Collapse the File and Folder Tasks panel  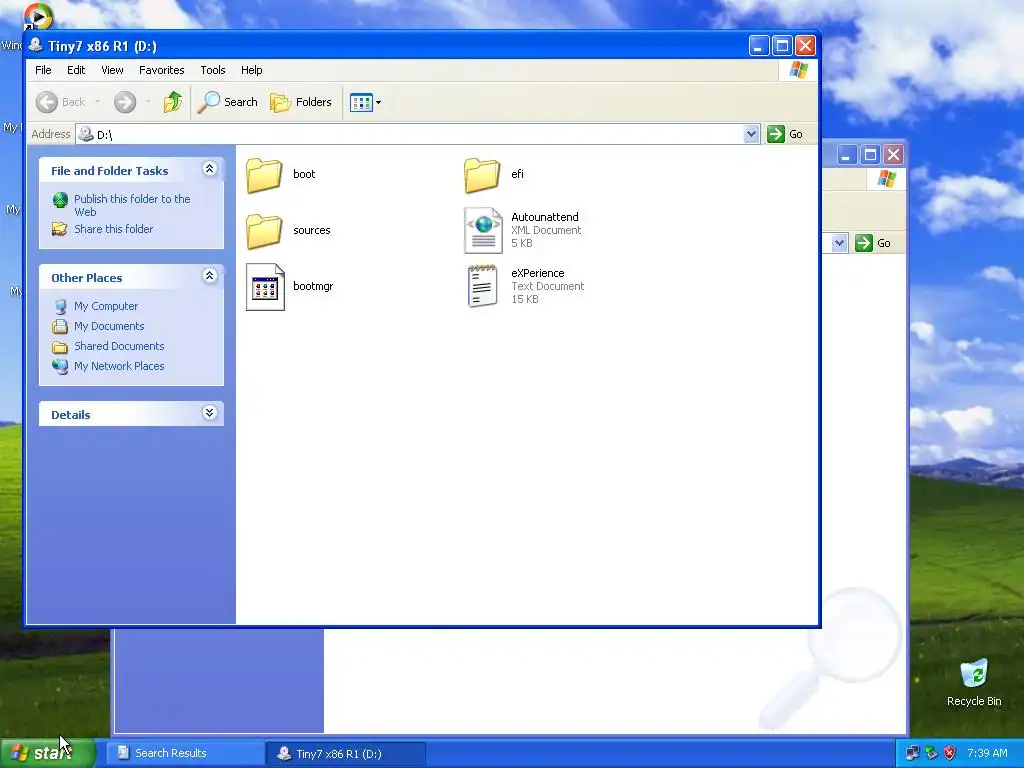(x=210, y=169)
